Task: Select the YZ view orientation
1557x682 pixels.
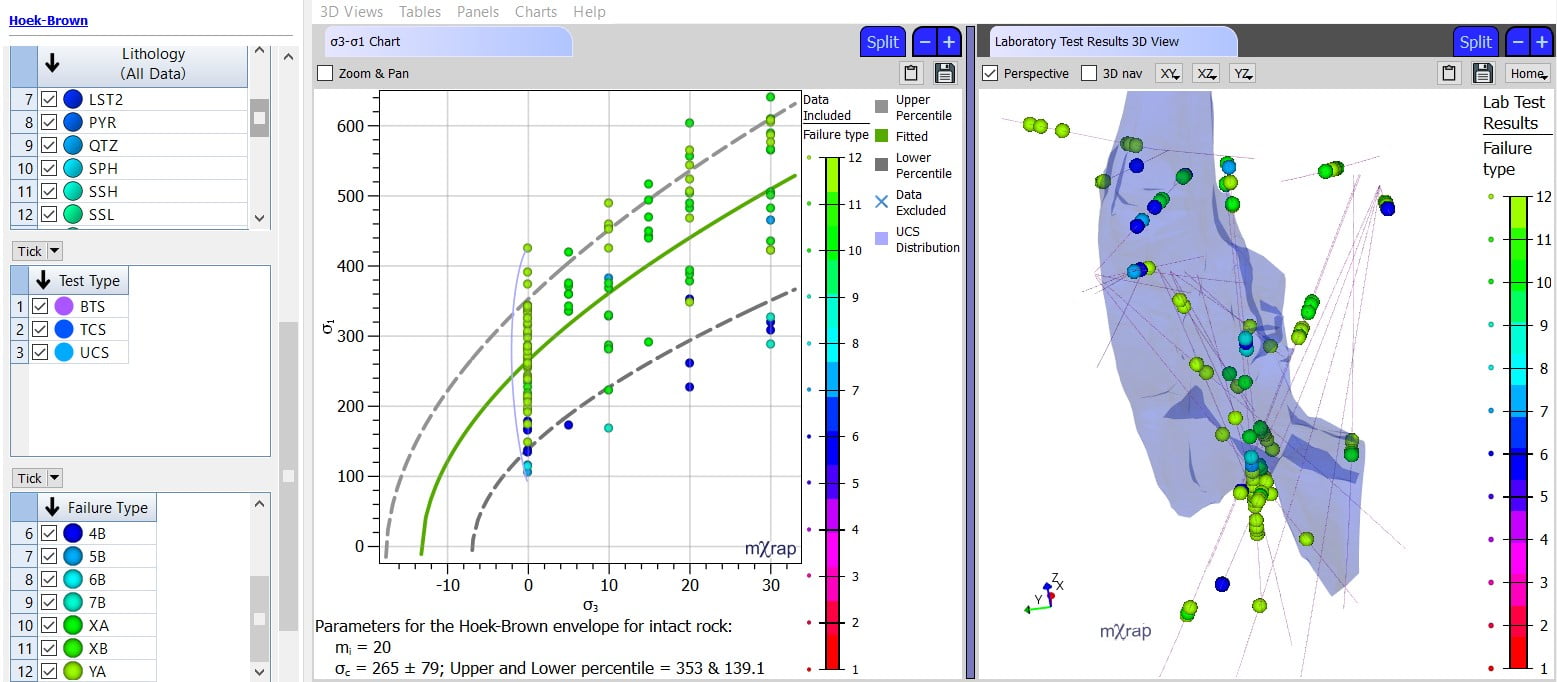Action: [1240, 72]
